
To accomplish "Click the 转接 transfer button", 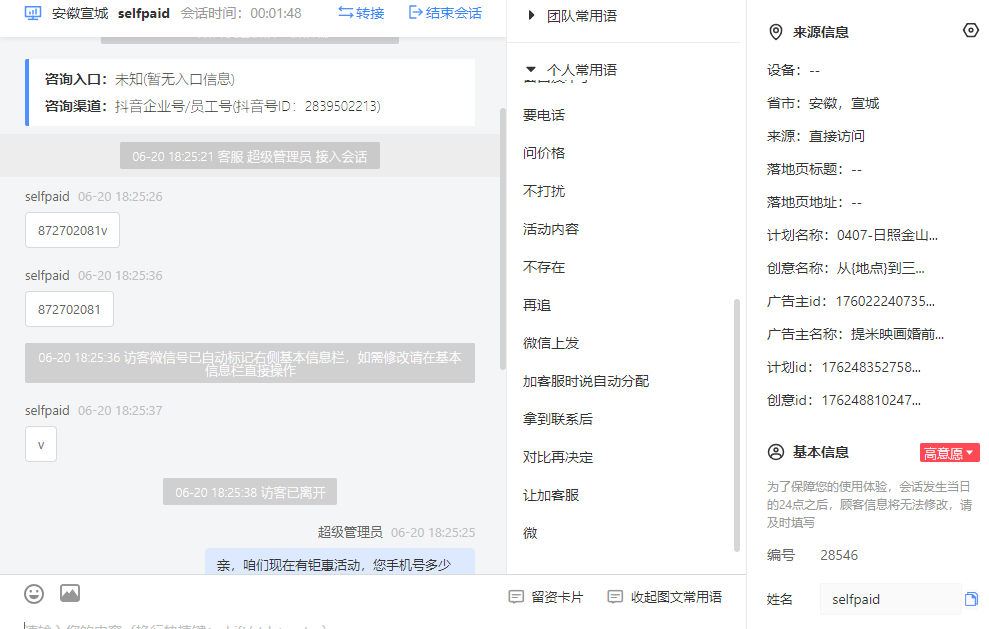I will point(361,13).
